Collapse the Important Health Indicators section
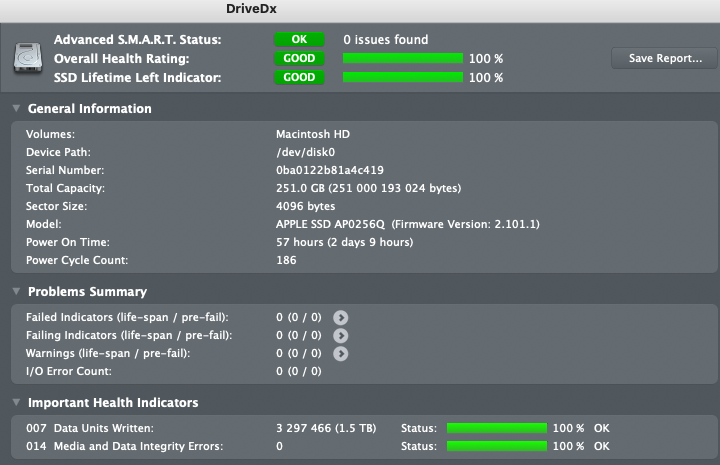Viewport: 720px width, 465px height. [17, 403]
